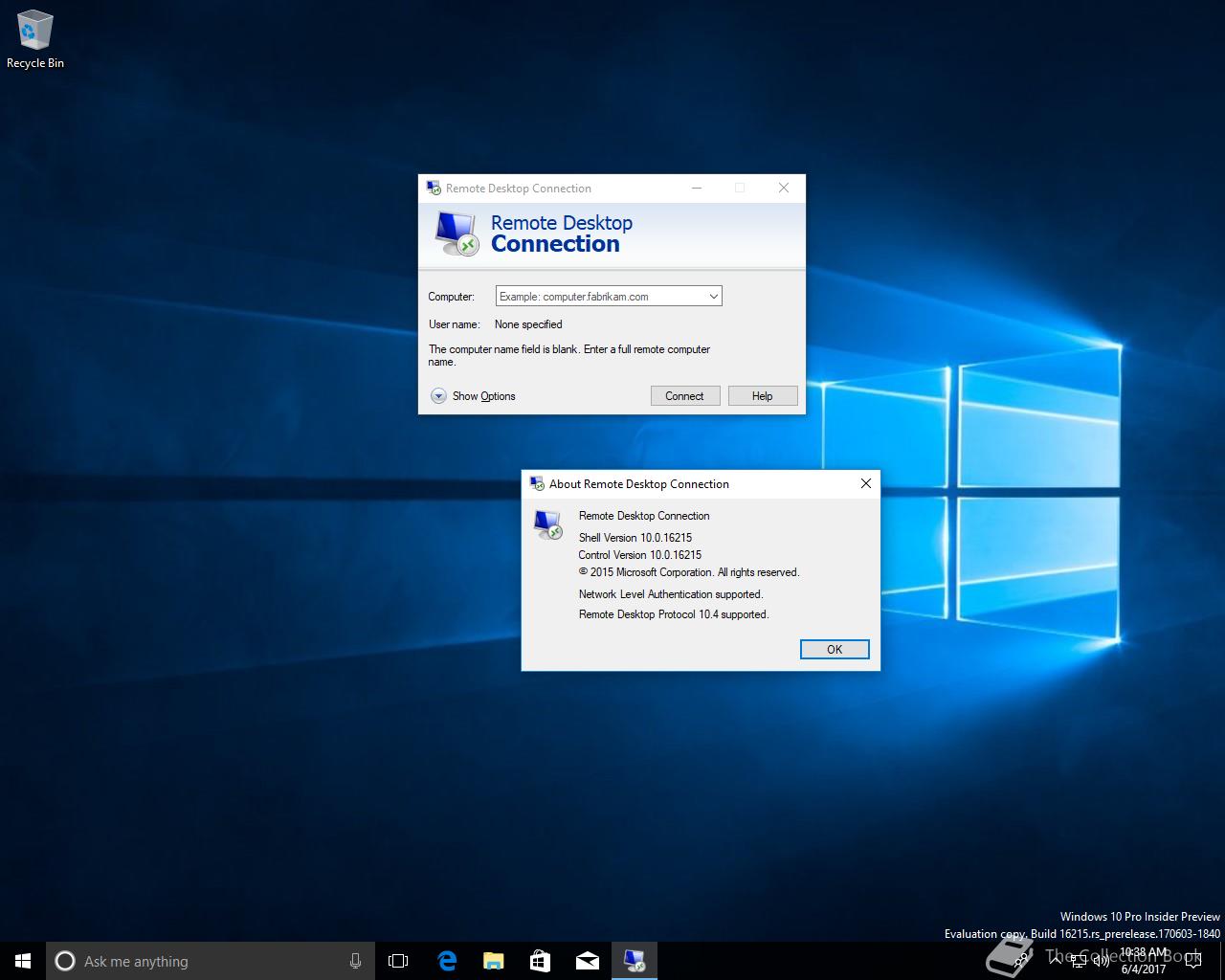The image size is (1225, 980).
Task: Select the Recycle Bin desktop icon
Action: [x=35, y=39]
